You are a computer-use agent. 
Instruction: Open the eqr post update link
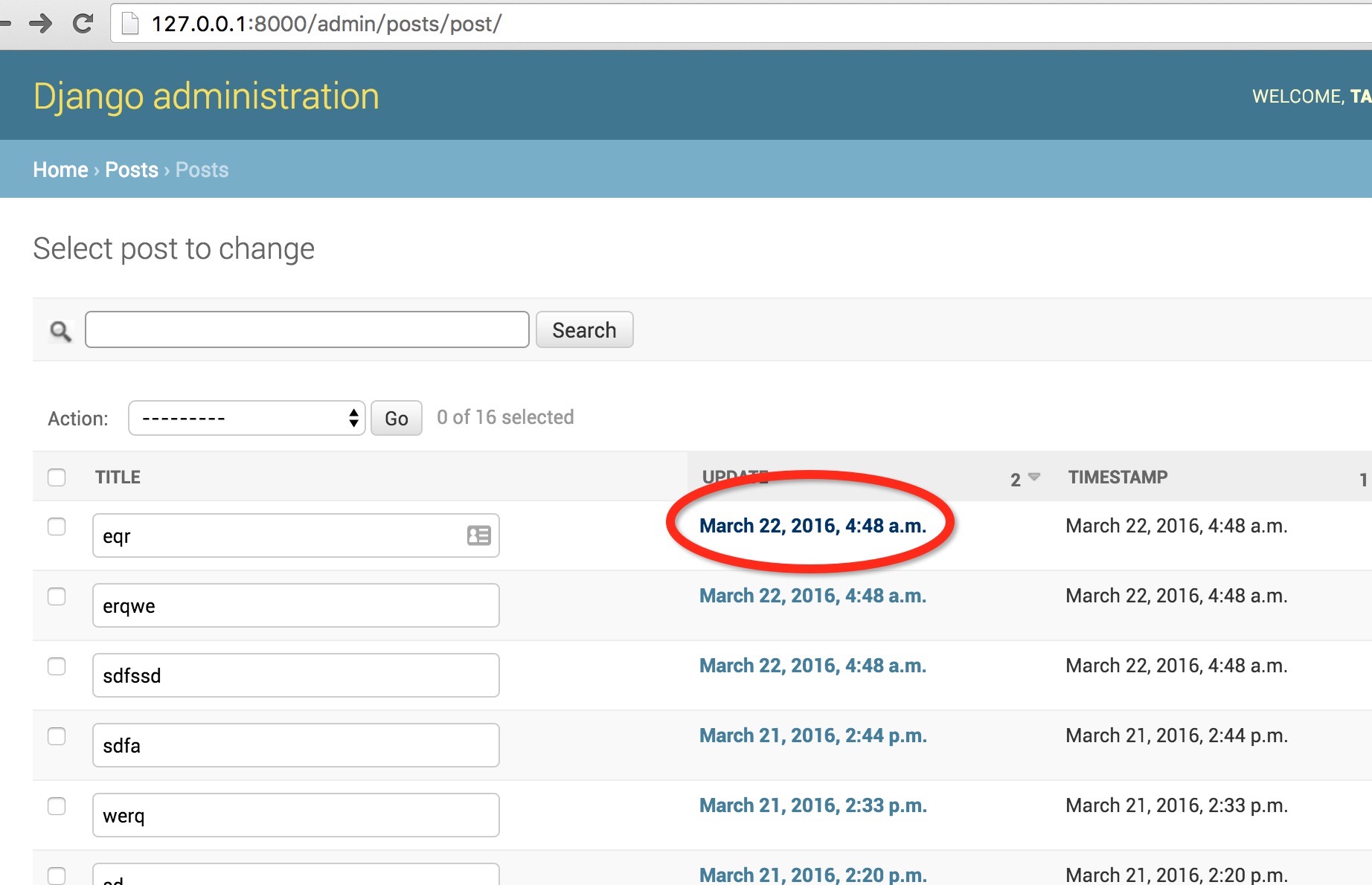pyautogui.click(x=812, y=526)
